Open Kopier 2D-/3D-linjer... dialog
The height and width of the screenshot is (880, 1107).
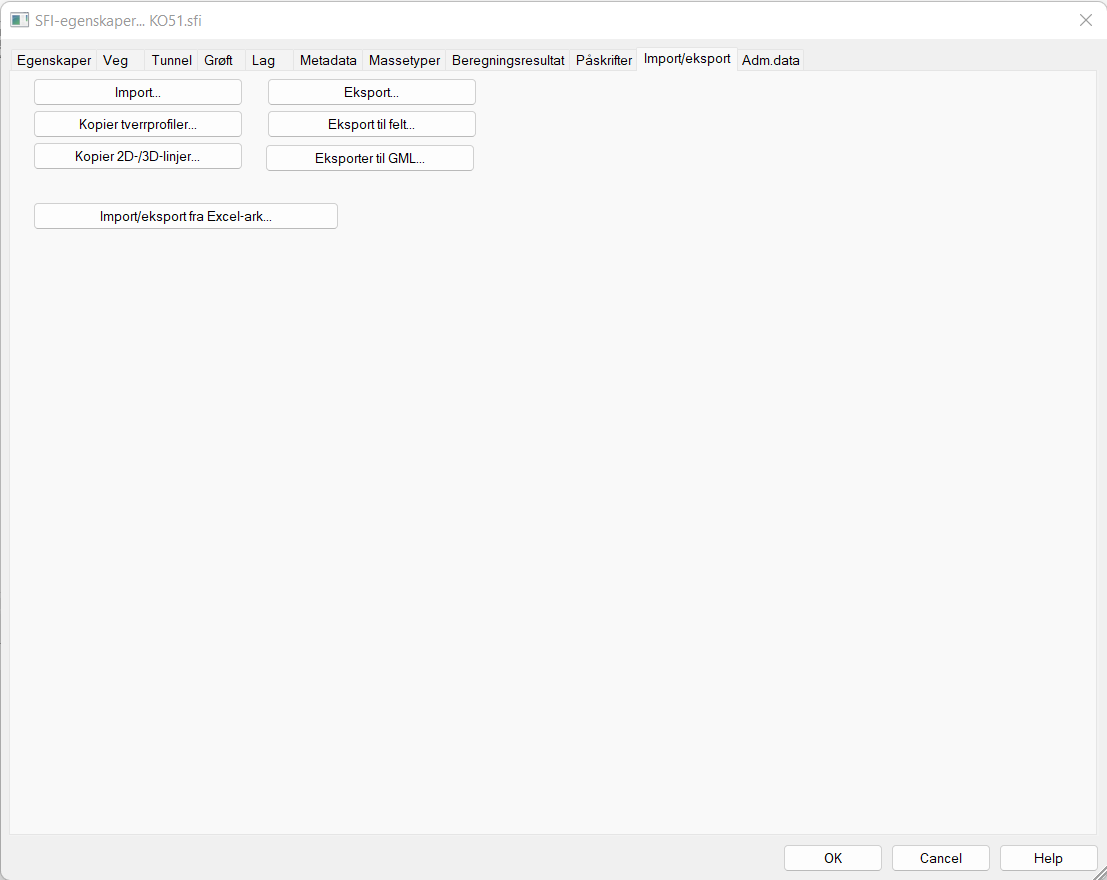click(138, 156)
